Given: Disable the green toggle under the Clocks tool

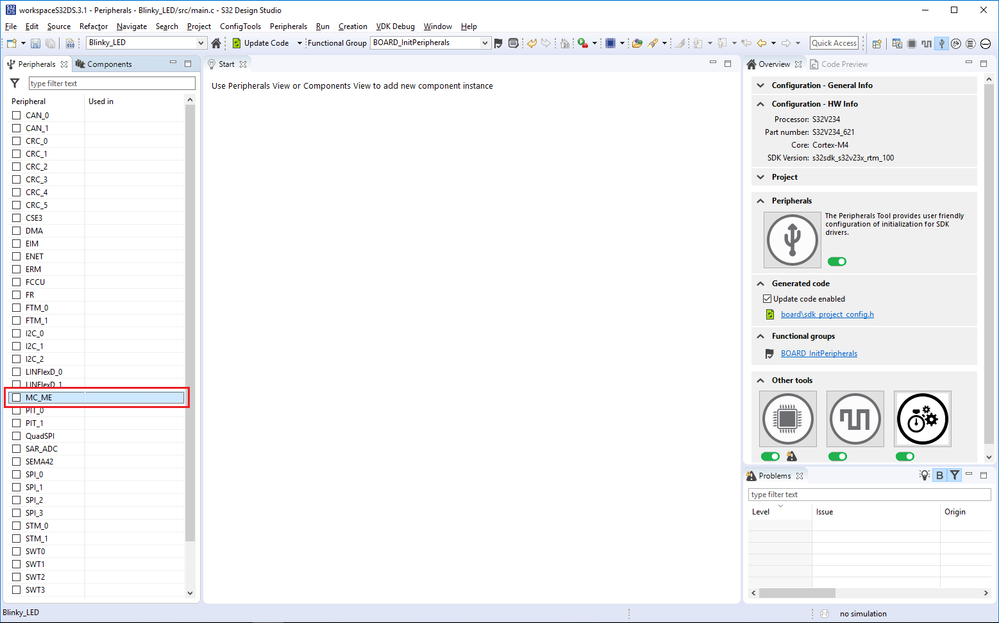Looking at the screenshot, I should click(837, 456).
